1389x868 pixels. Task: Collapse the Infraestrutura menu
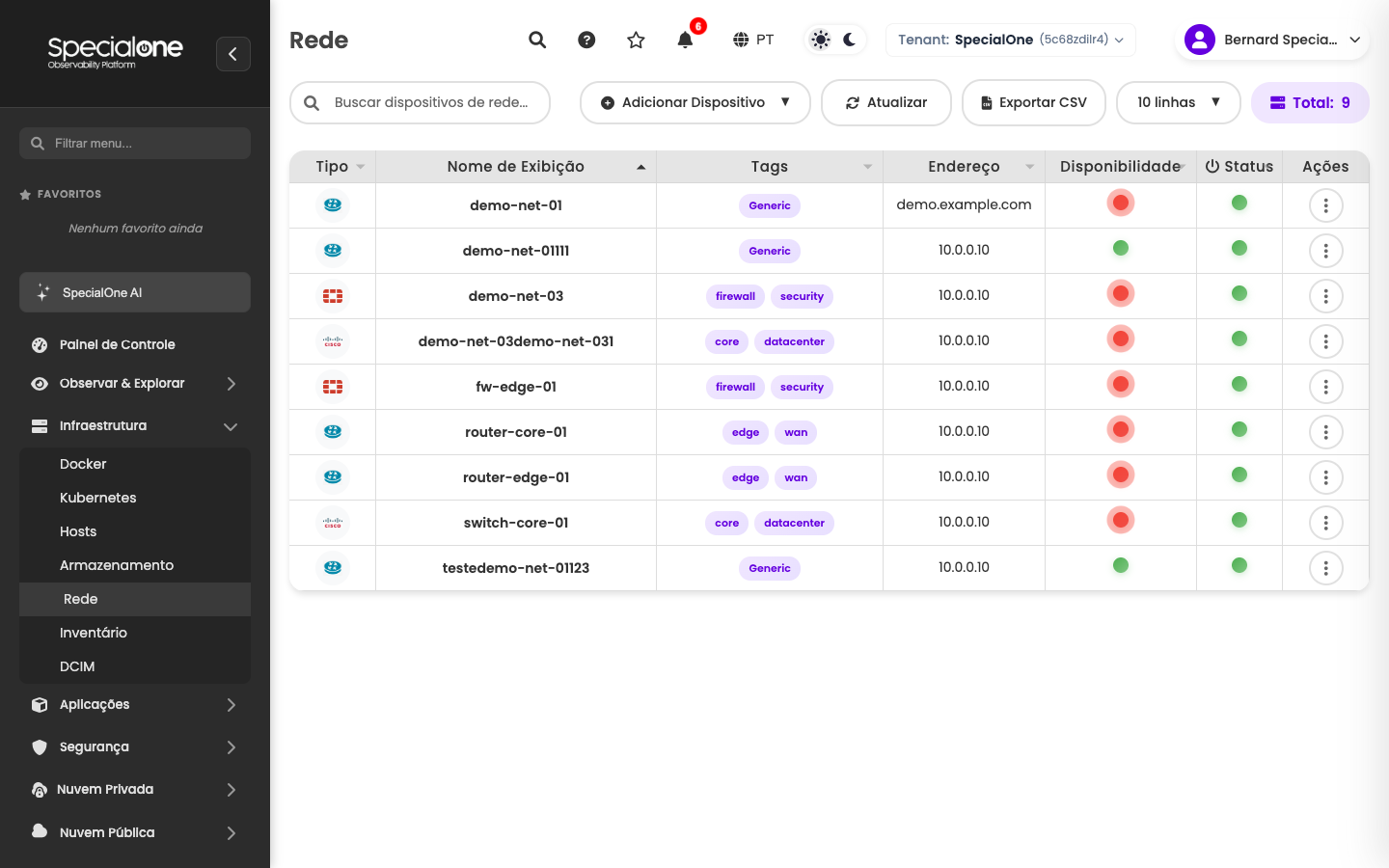tap(135, 426)
